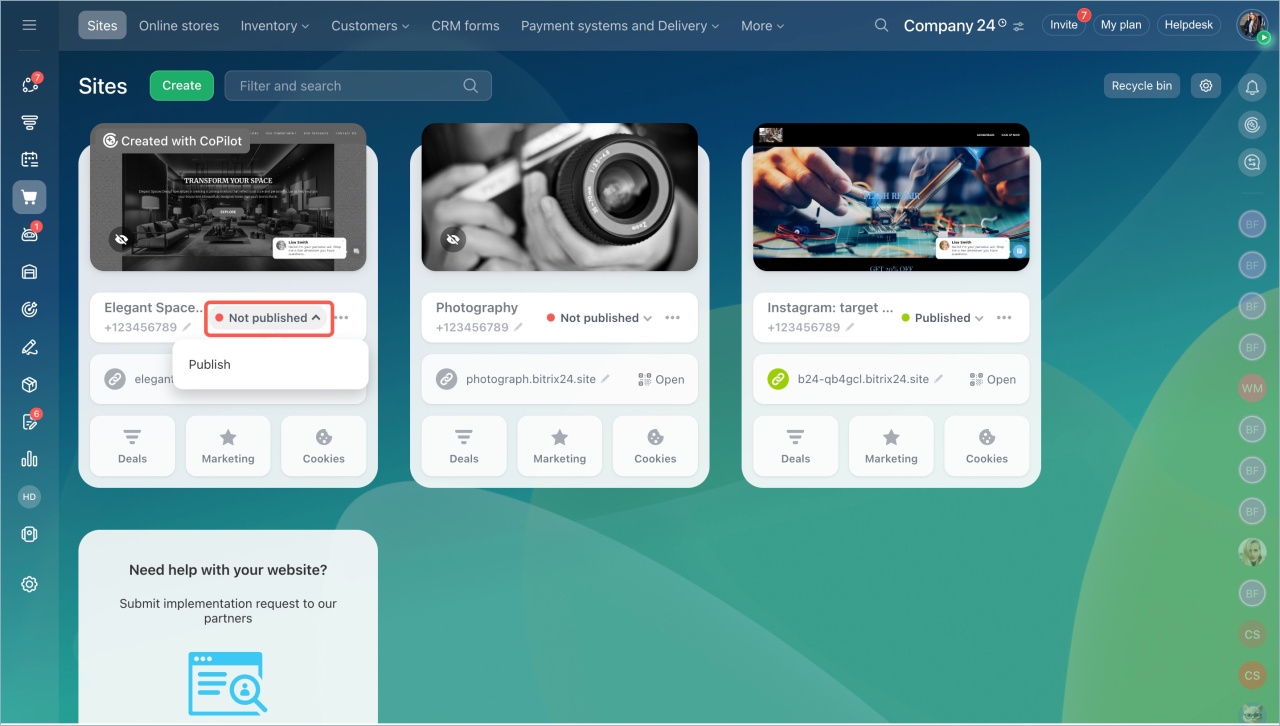Choose Publish from the dropdown menu
The image size is (1280, 726).
[270, 364]
